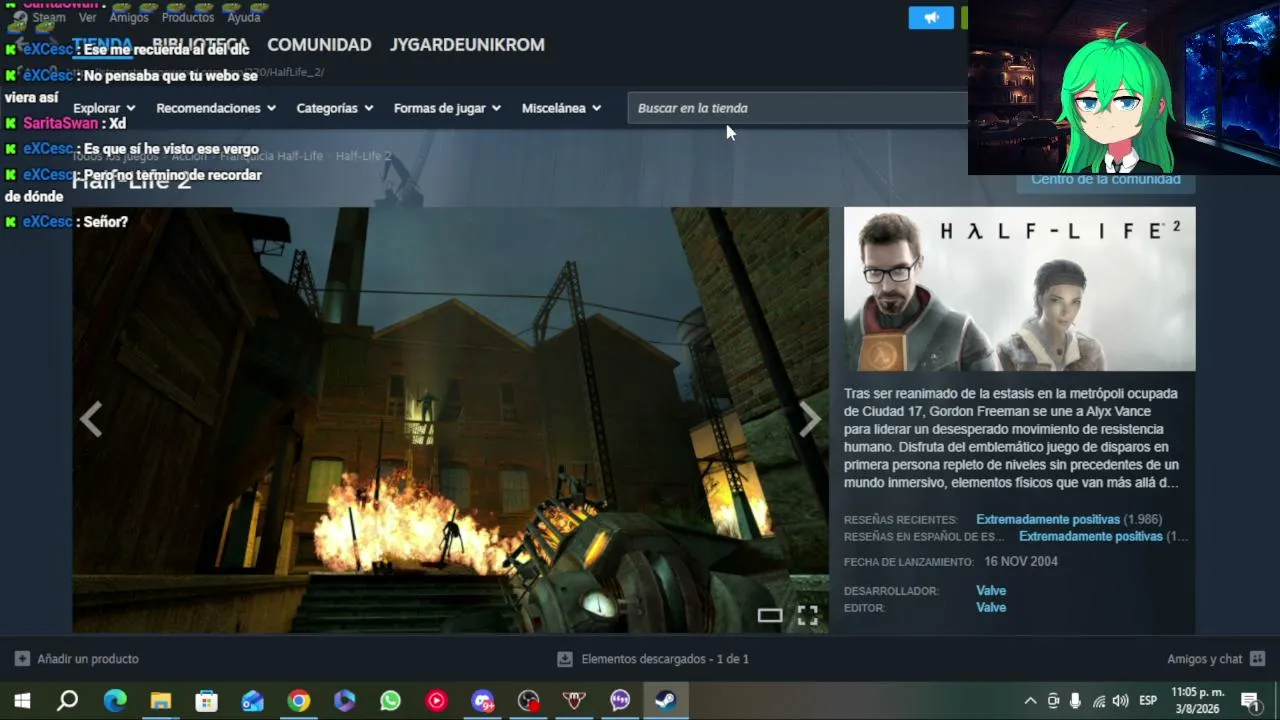Open fullscreen view of the screenshot

[x=807, y=616]
